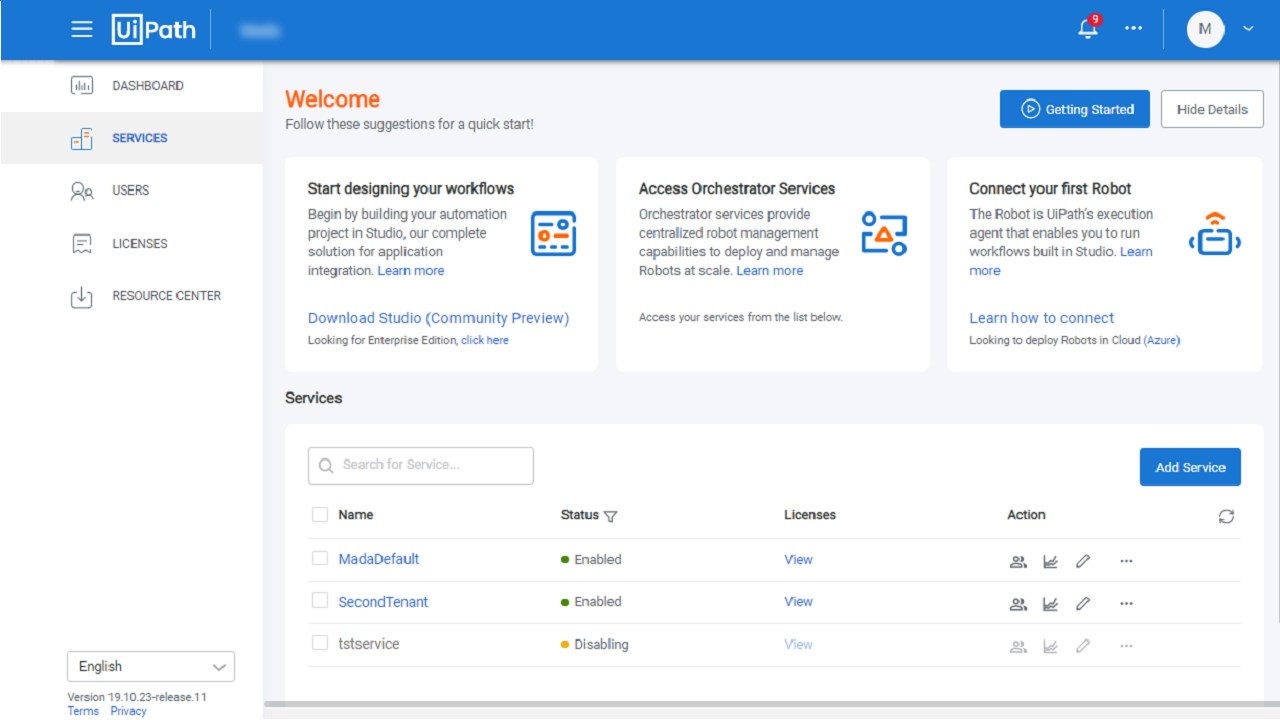Click the tstservice name

(x=369, y=644)
